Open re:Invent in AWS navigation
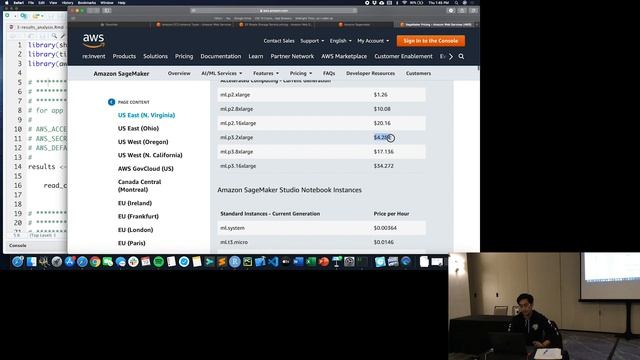The image size is (640, 360). click(x=93, y=56)
